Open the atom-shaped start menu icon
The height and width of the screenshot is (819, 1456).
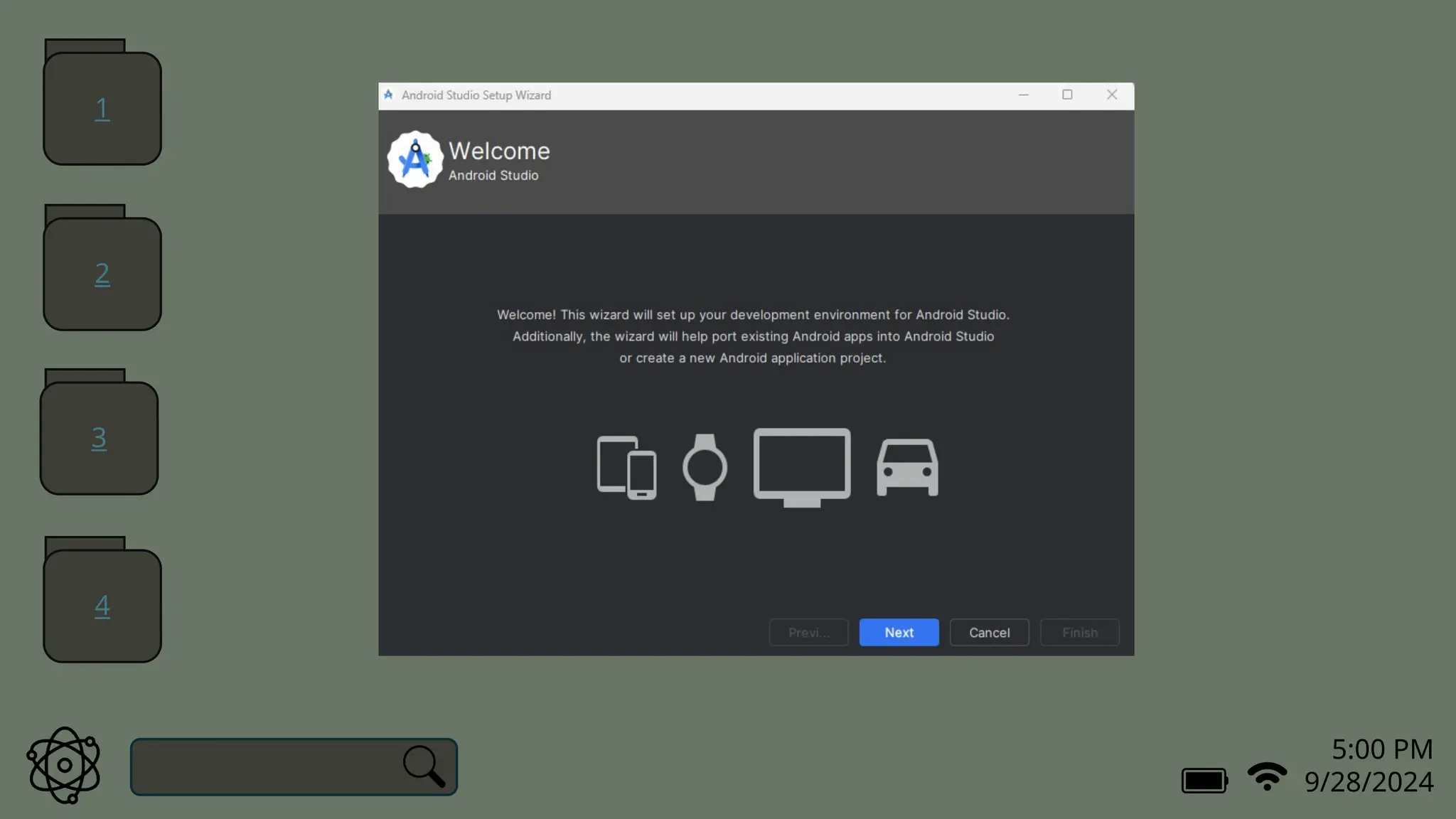(63, 765)
